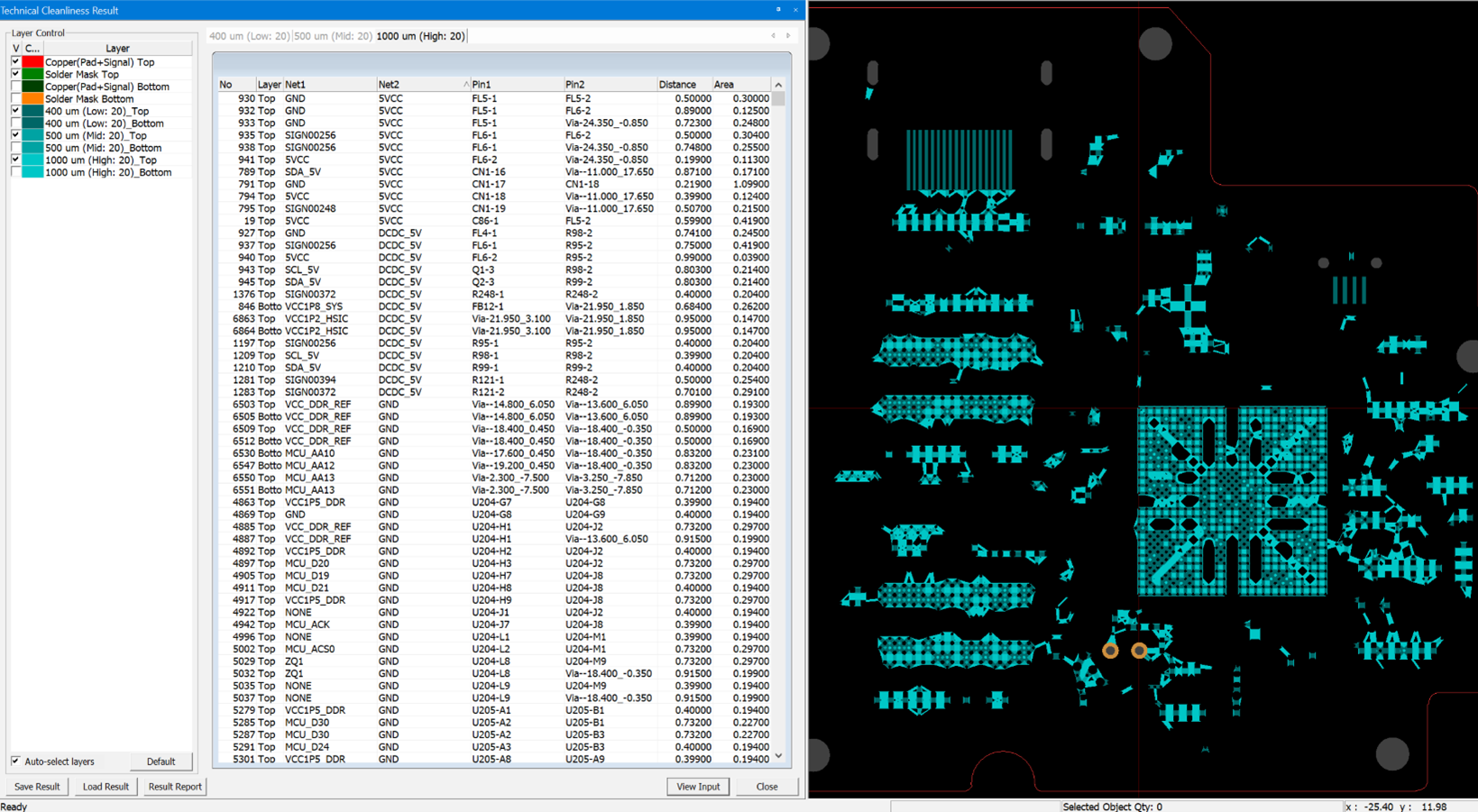Uncheck Auto-select layers option

pos(15,762)
